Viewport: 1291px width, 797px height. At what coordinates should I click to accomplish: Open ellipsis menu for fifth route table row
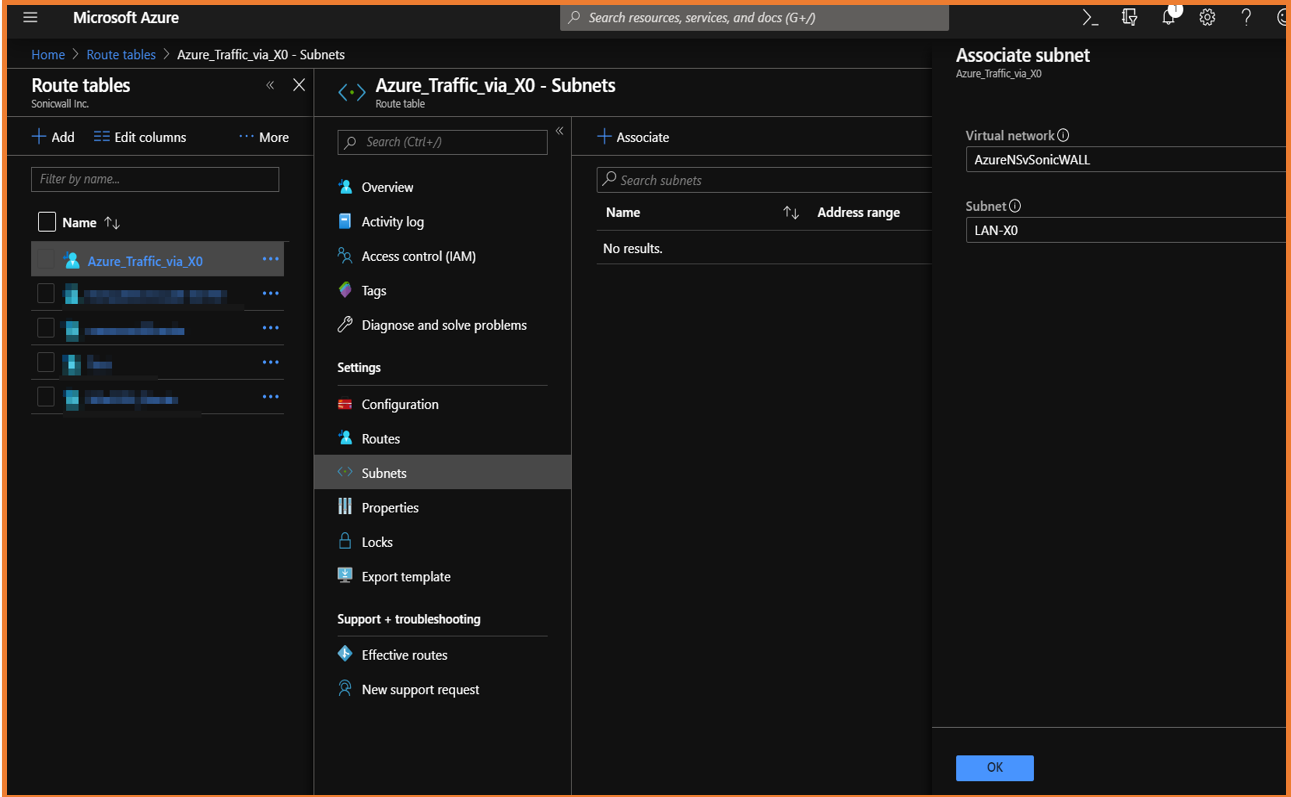(x=270, y=397)
